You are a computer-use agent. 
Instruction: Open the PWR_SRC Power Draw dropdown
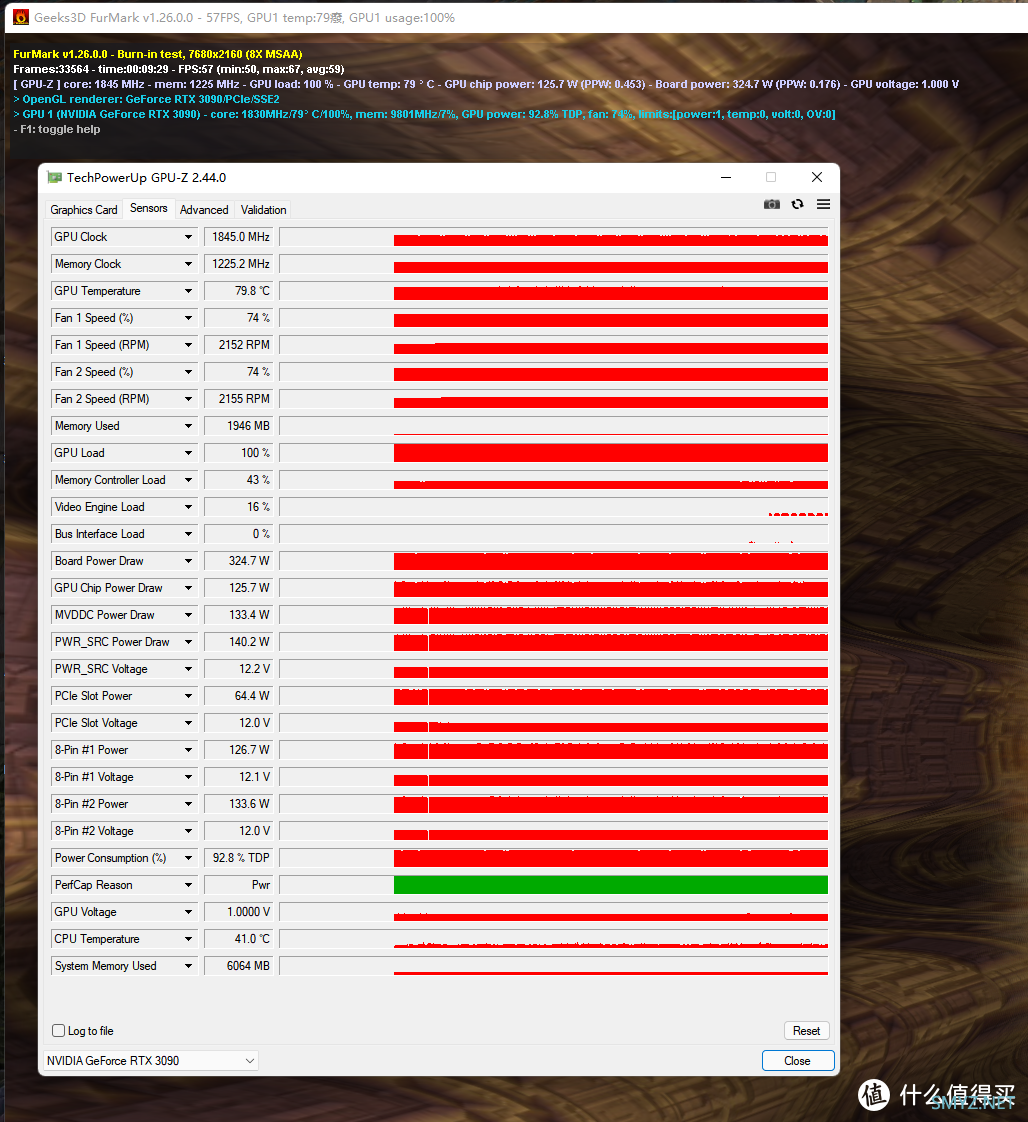pyautogui.click(x=188, y=642)
